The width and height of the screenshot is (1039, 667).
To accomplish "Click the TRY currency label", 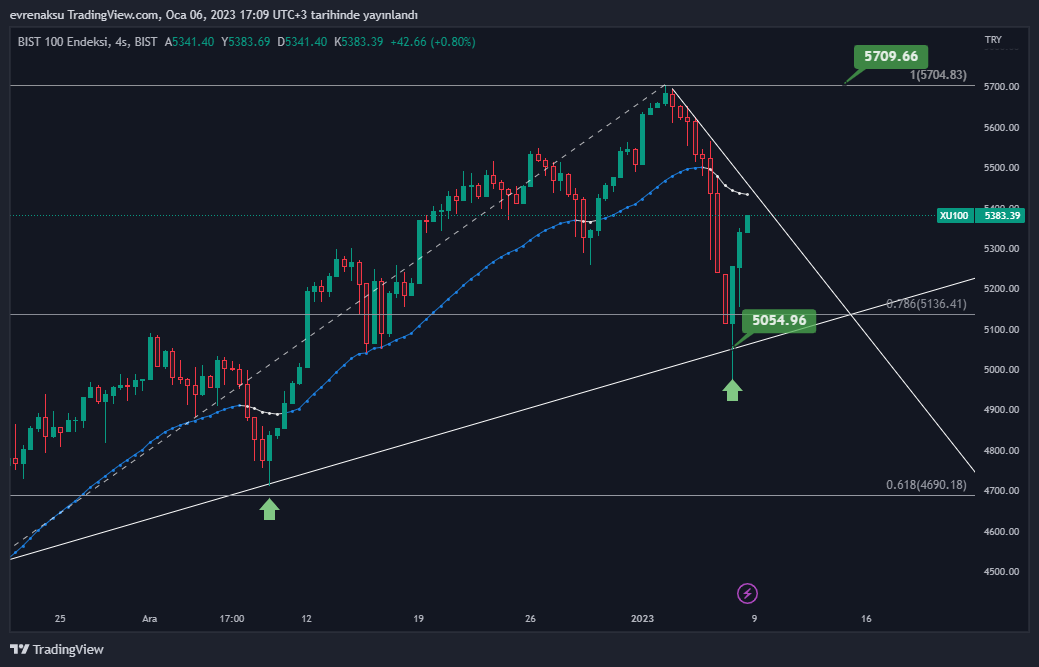I will click(x=993, y=40).
